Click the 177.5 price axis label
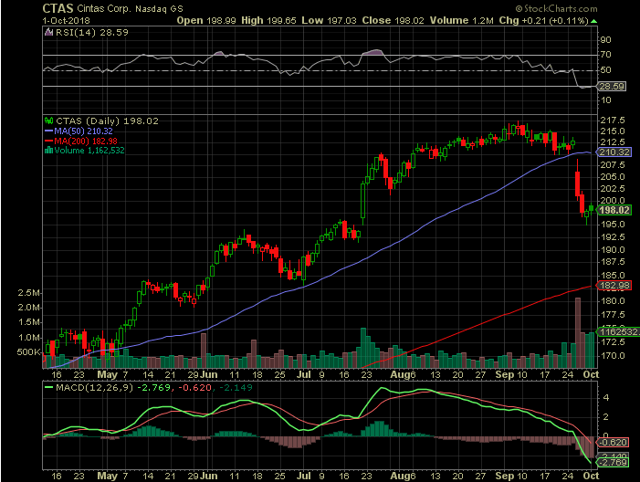The height and width of the screenshot is (482, 640). coord(612,315)
